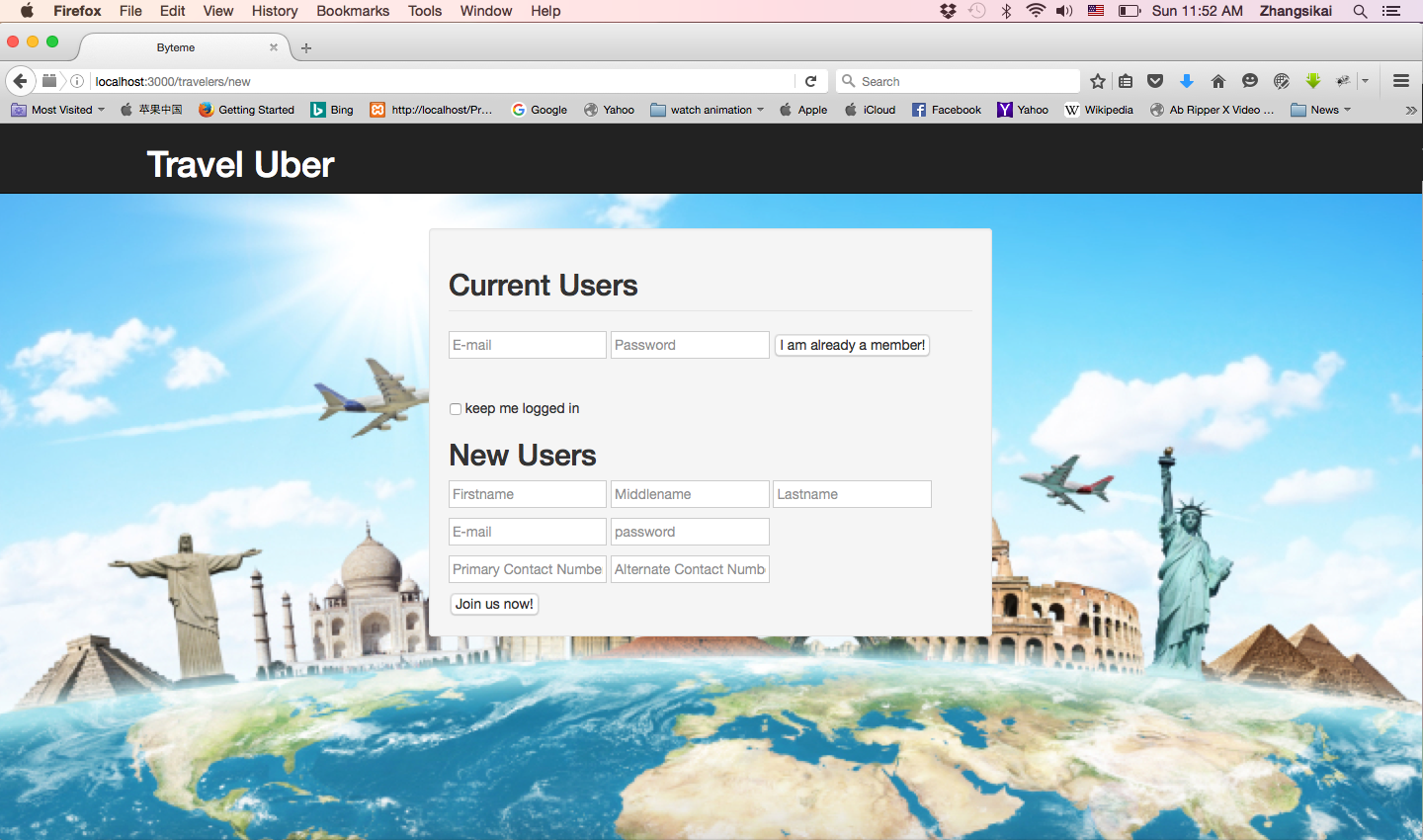Viewport: 1423px width, 840px height.
Task: Open the Bluetooth status menu
Action: [x=1007, y=11]
